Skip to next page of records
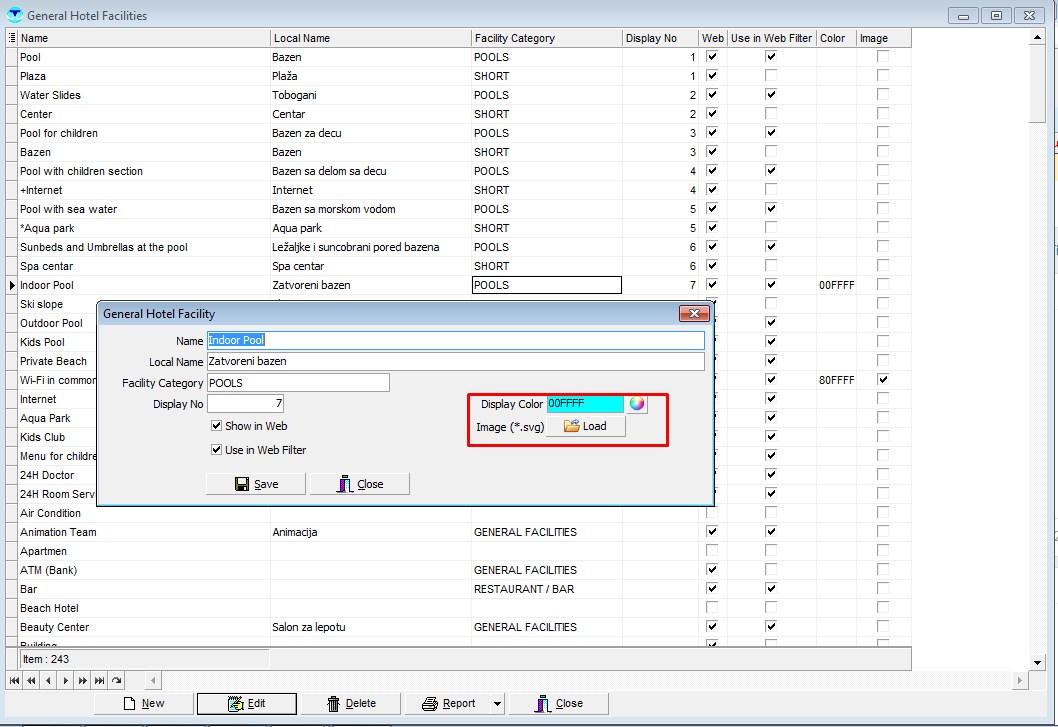 (83, 681)
